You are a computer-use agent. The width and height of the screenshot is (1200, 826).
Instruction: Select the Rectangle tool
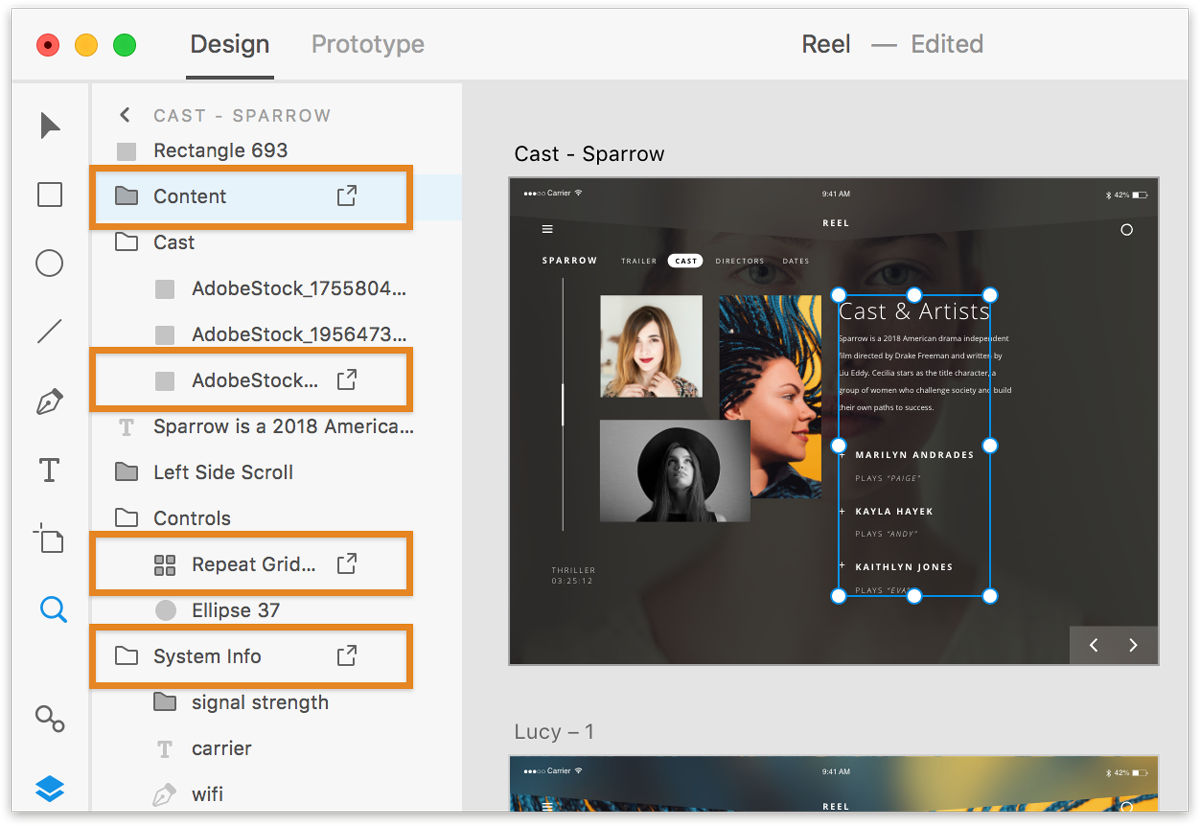(x=50, y=194)
